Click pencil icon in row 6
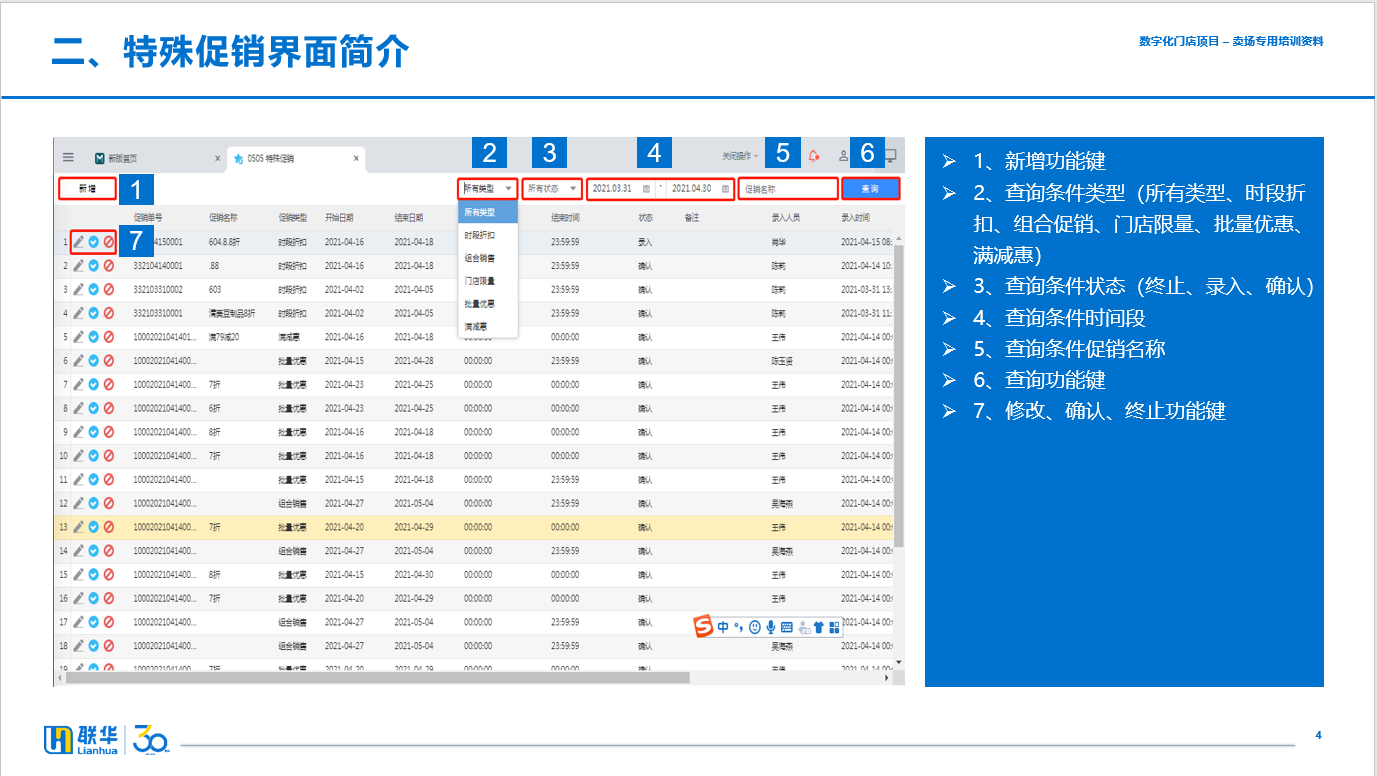 (79, 360)
